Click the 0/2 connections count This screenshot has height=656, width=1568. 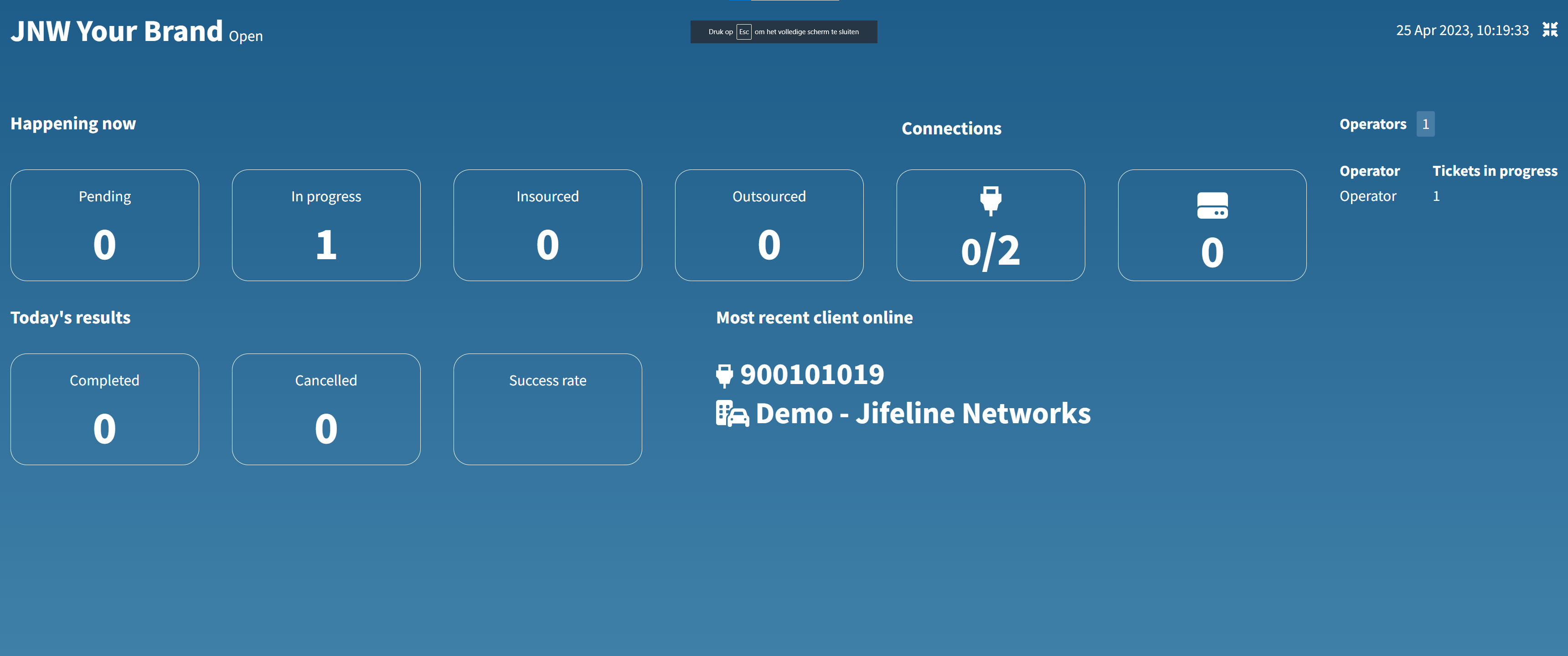[x=990, y=251]
